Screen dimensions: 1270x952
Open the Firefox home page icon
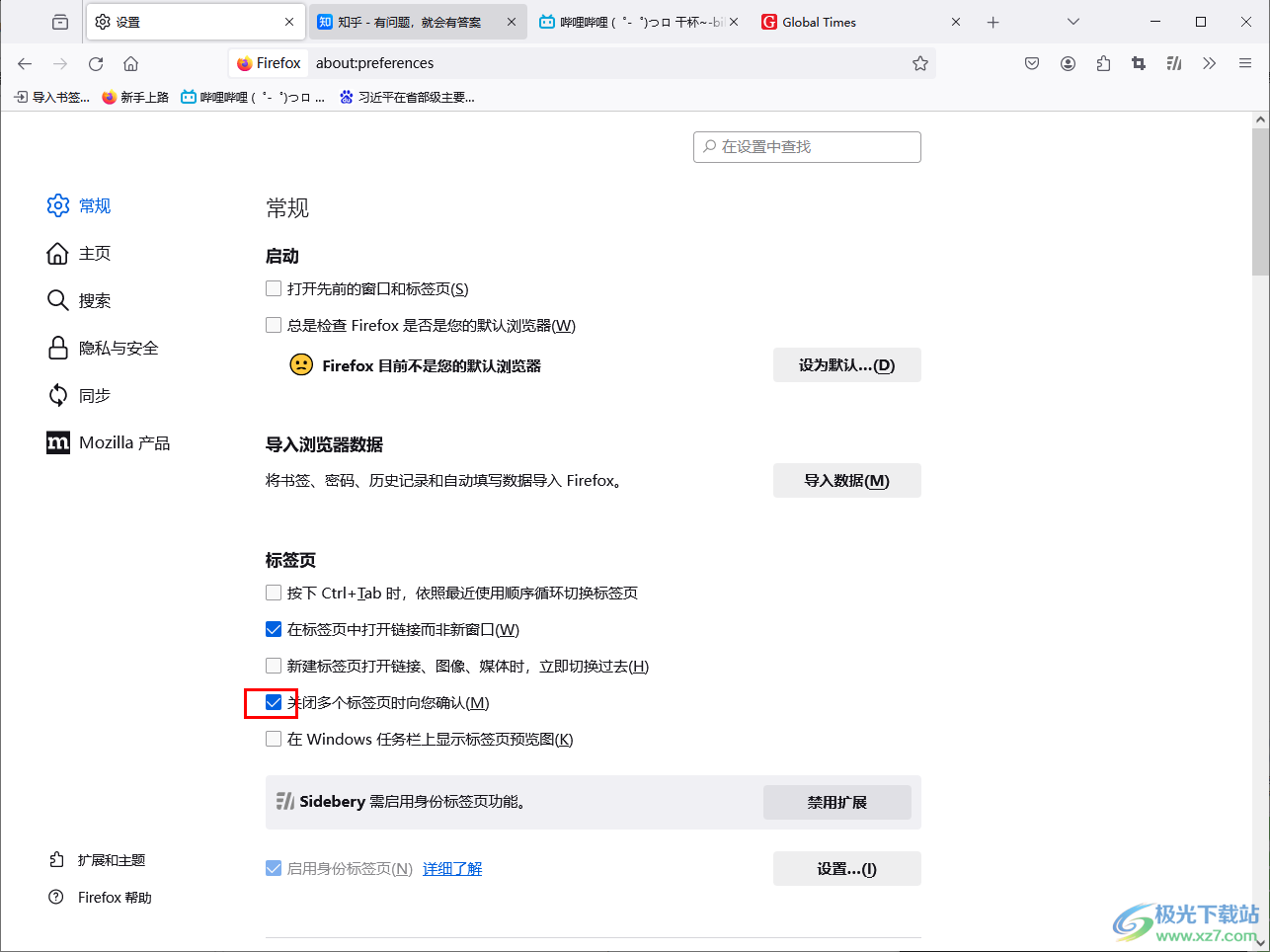point(130,63)
